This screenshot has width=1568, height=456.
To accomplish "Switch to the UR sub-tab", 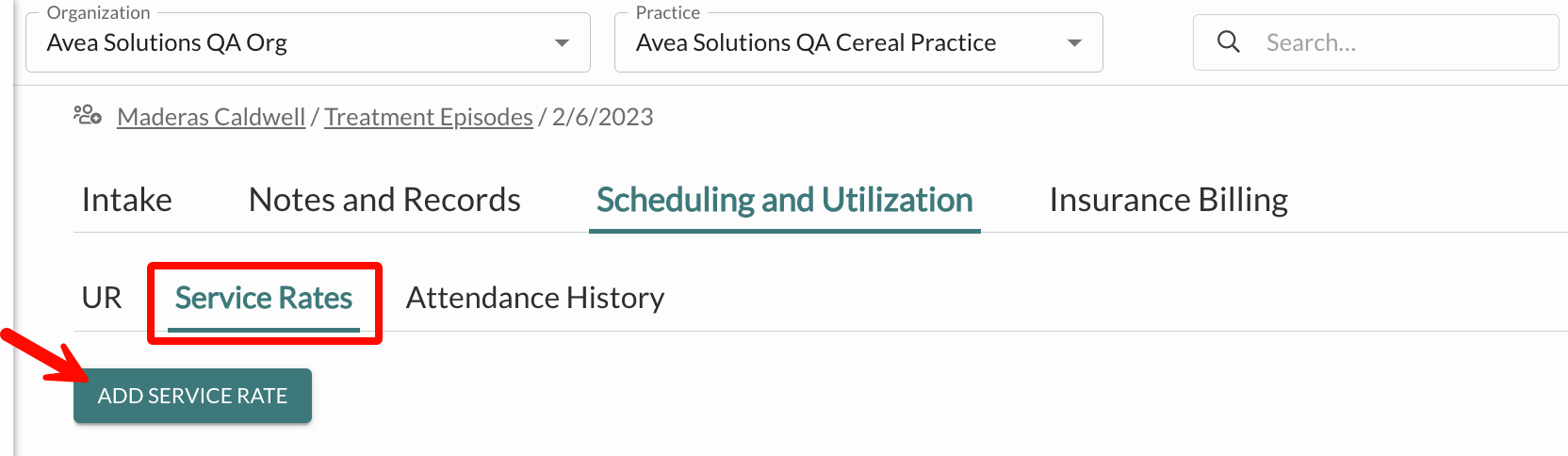I will click(102, 298).
